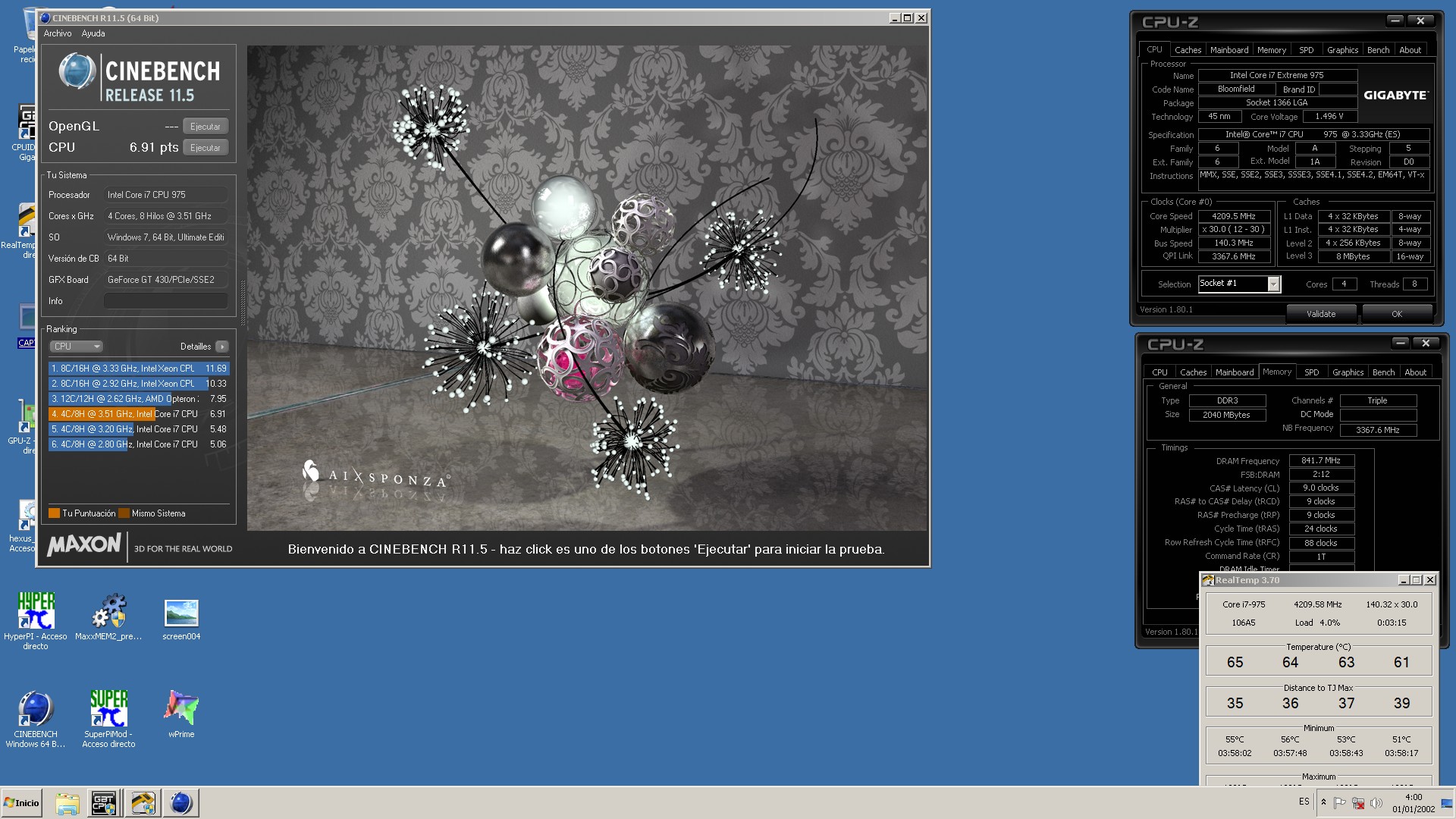Screen dimensions: 1456x819
Task: Select ranking row 8C/16H @ 2.92 GHz Xeon
Action: pos(139,384)
